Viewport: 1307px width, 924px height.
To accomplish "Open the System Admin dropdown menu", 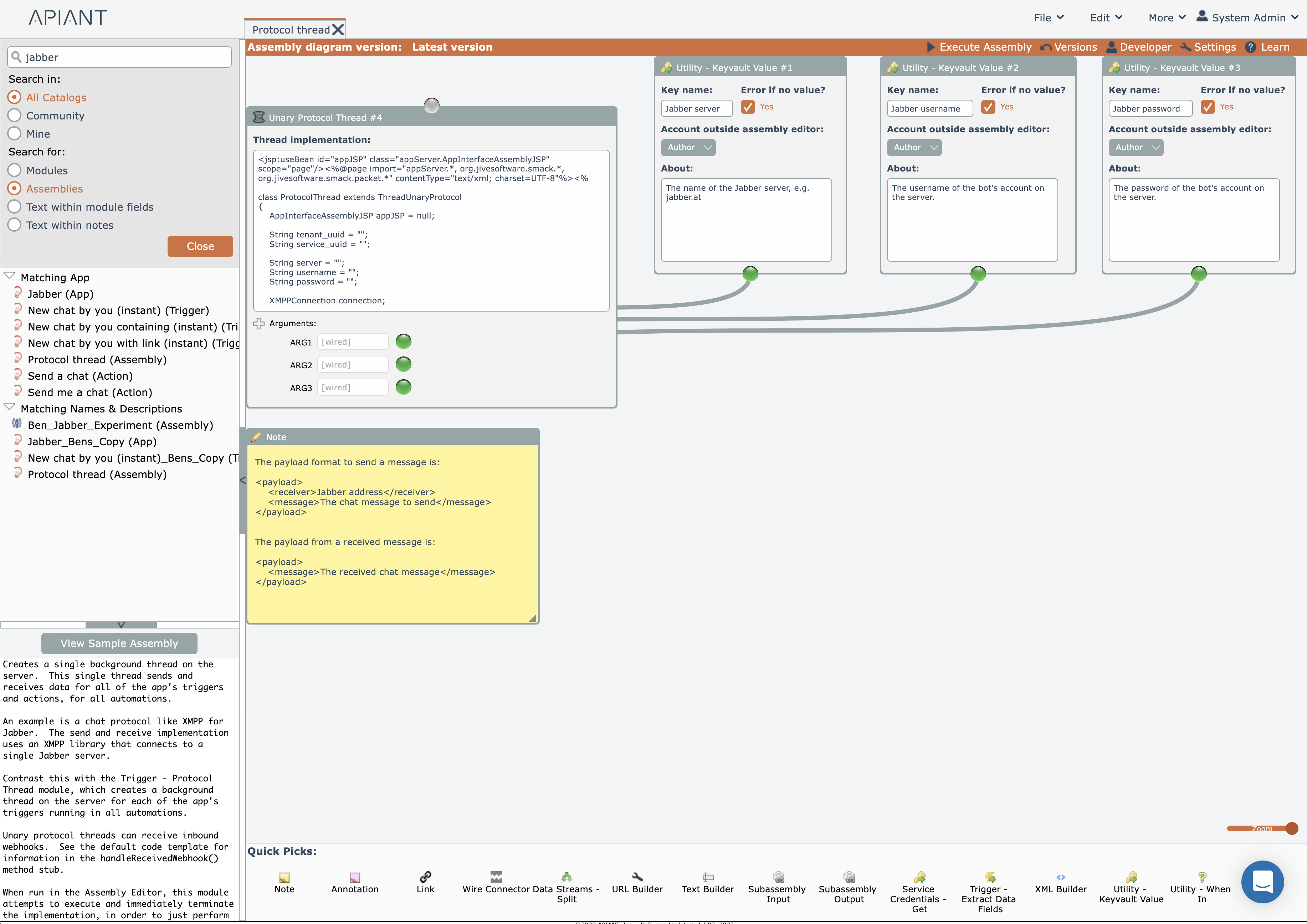I will 1248,18.
